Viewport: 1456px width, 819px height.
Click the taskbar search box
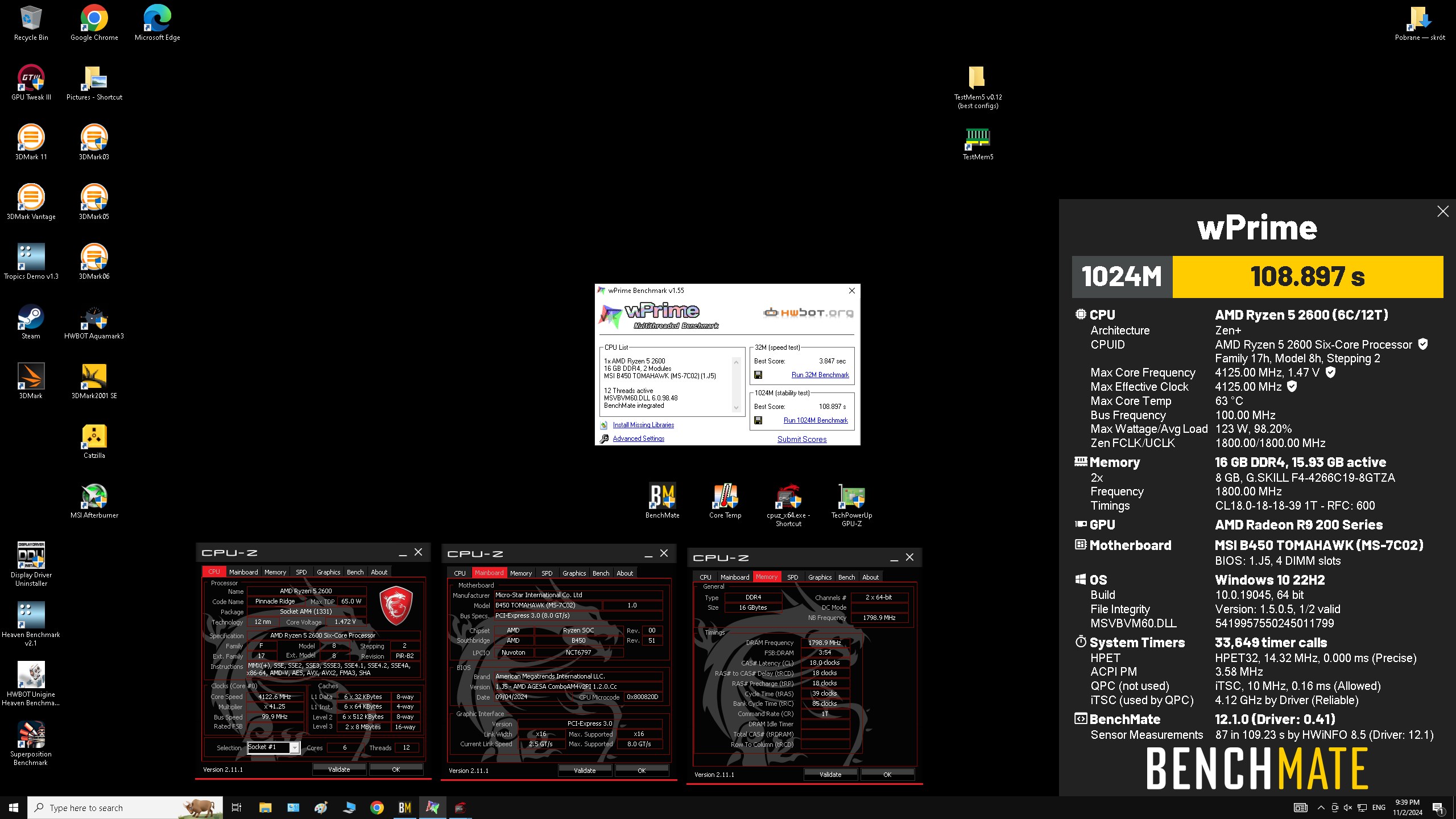125,808
